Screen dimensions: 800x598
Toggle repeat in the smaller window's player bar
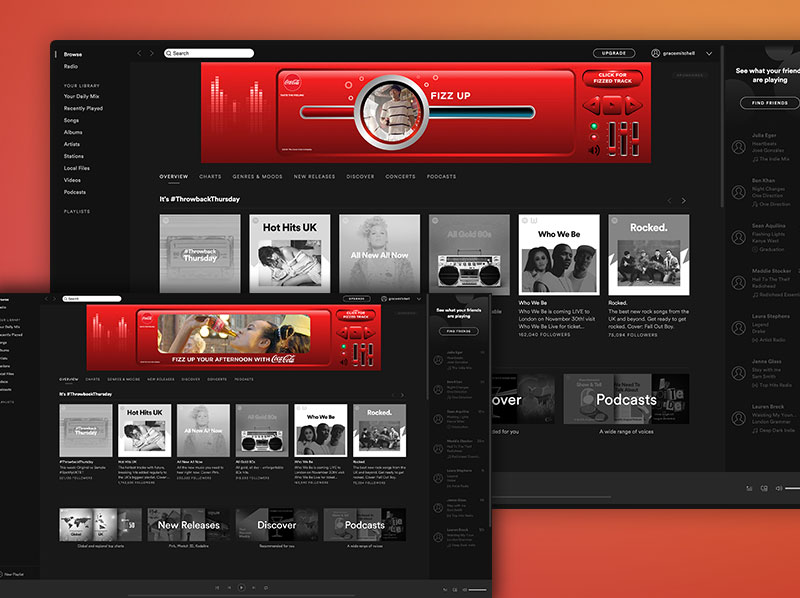(265, 588)
